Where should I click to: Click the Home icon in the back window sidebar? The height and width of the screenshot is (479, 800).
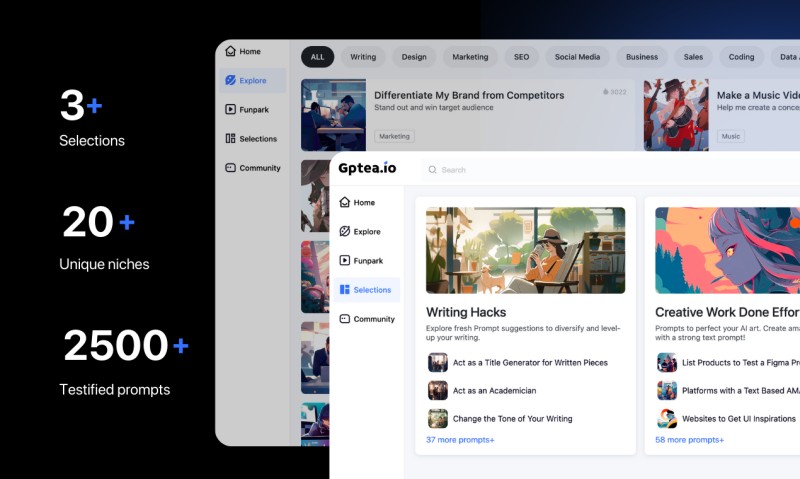tap(231, 51)
